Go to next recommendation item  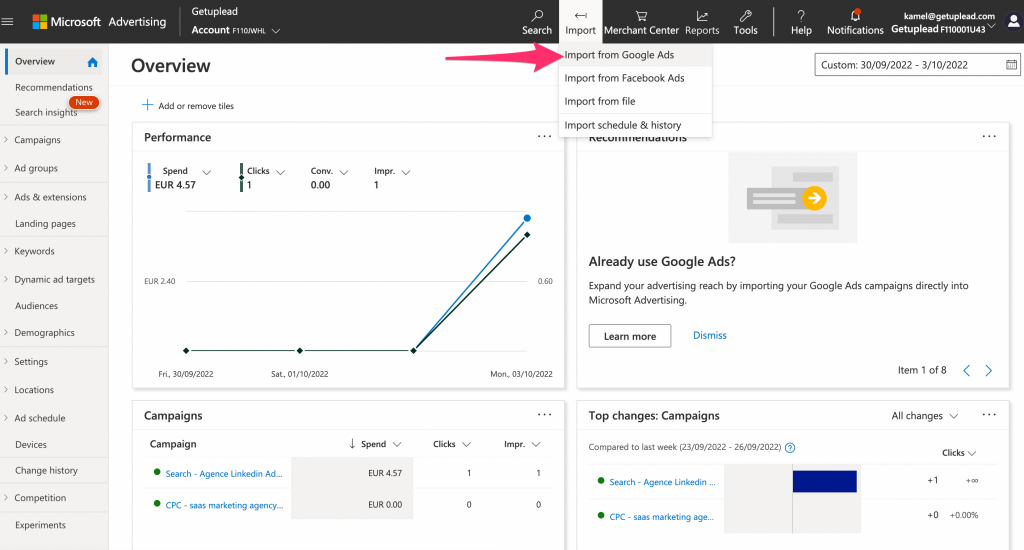(989, 370)
